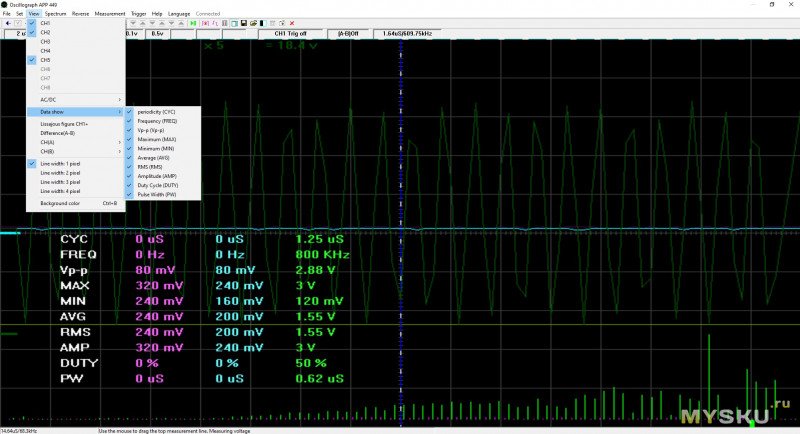Click the black-and-white contrast toolbar icon
Image resolution: width=800 pixels, height=434 pixels.
click(263, 23)
